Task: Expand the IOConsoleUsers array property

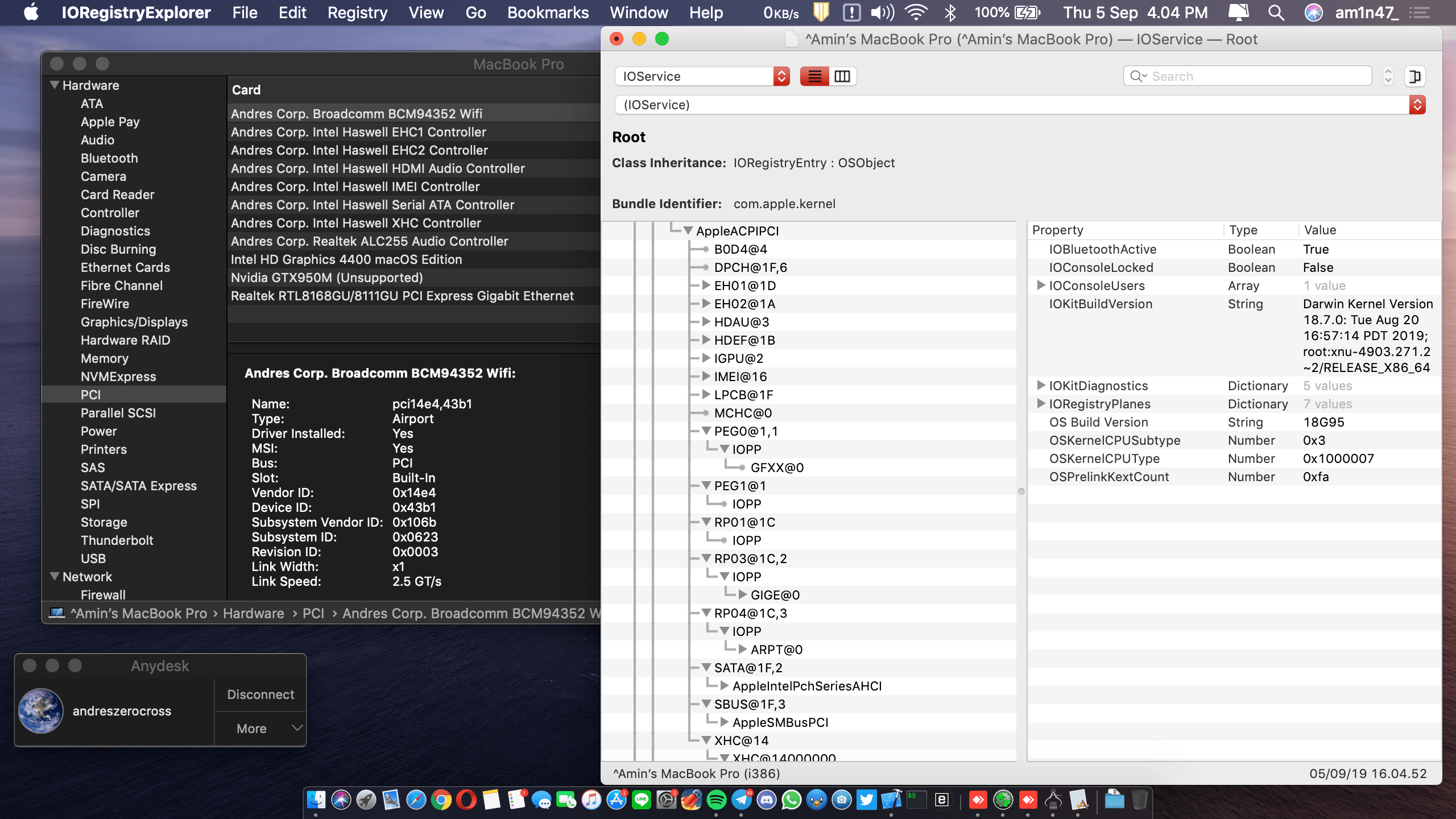Action: pos(1041,286)
